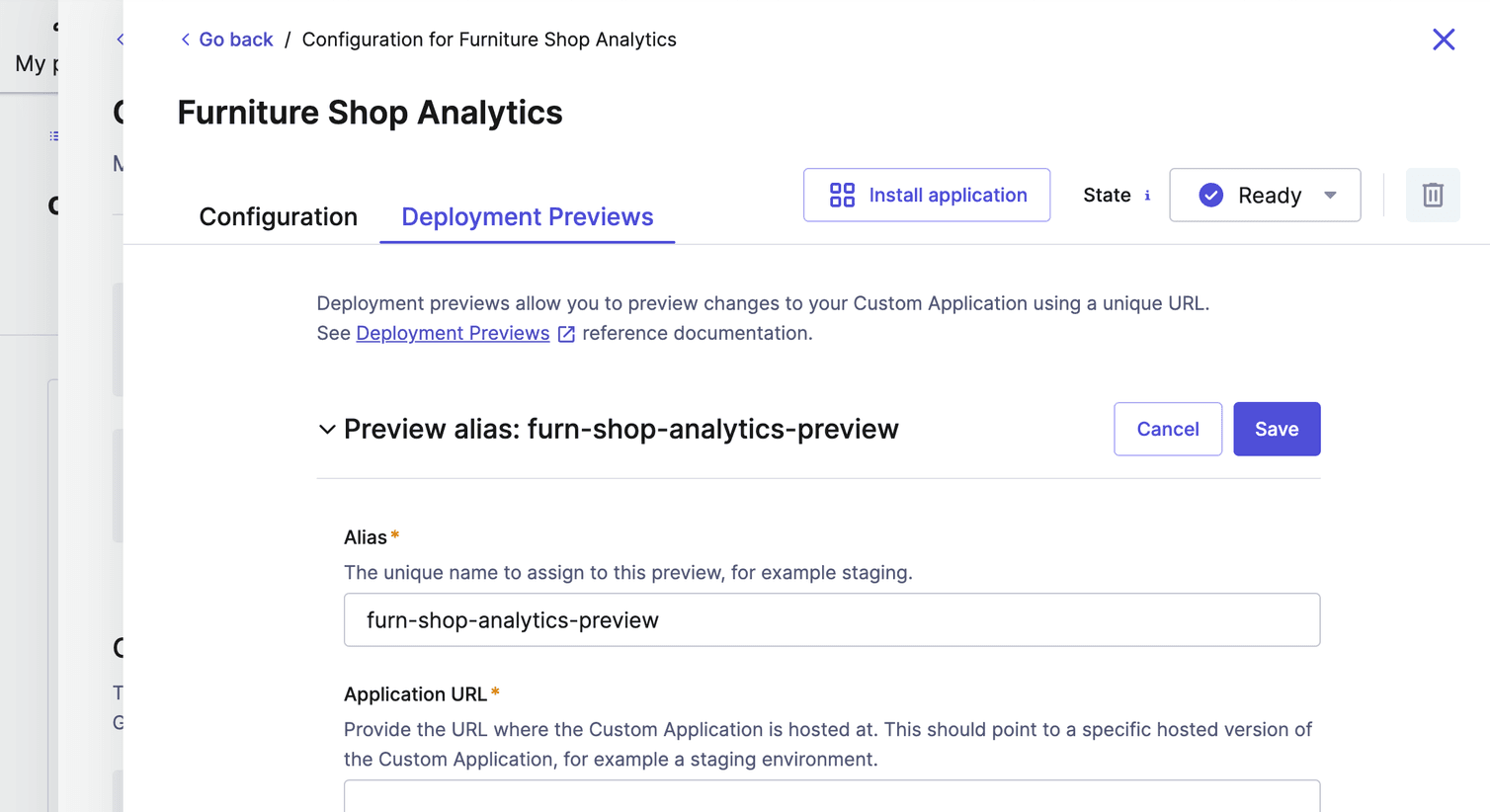Click inside the Alias input field
The height and width of the screenshot is (812, 1490).
coord(831,619)
